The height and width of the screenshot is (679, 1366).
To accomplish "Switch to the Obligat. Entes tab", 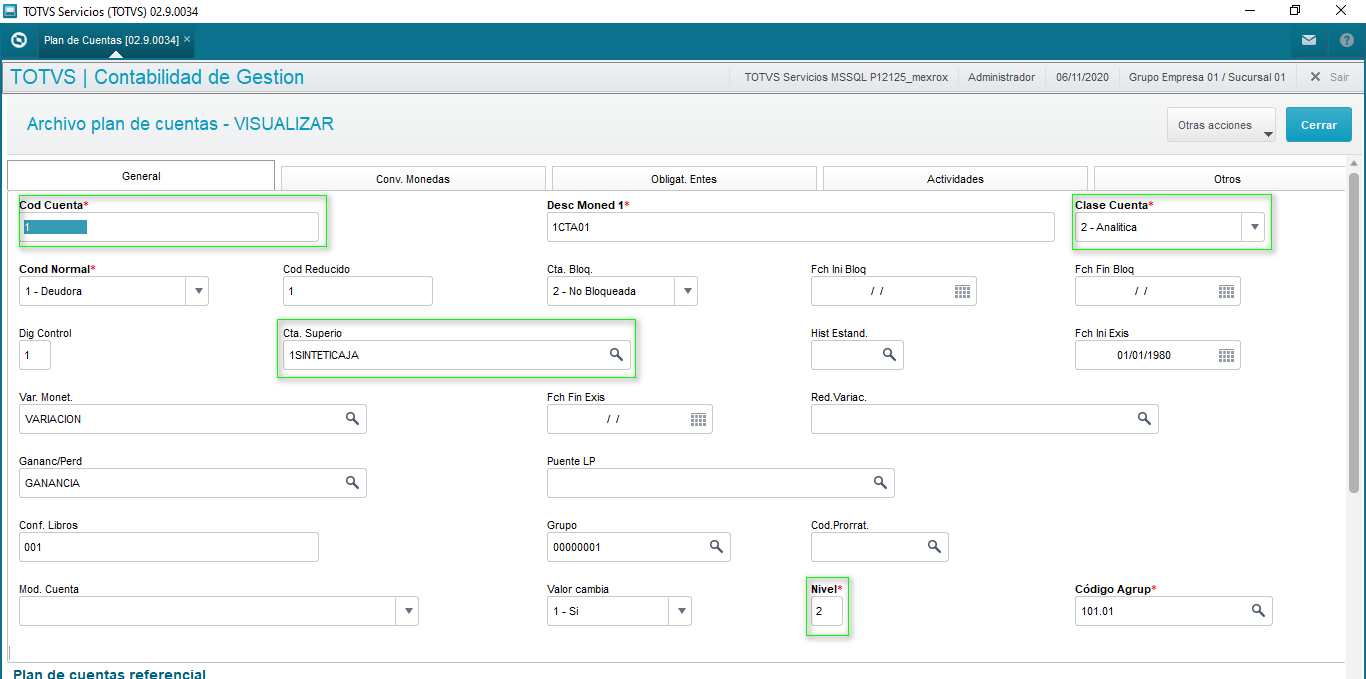I will [x=684, y=179].
